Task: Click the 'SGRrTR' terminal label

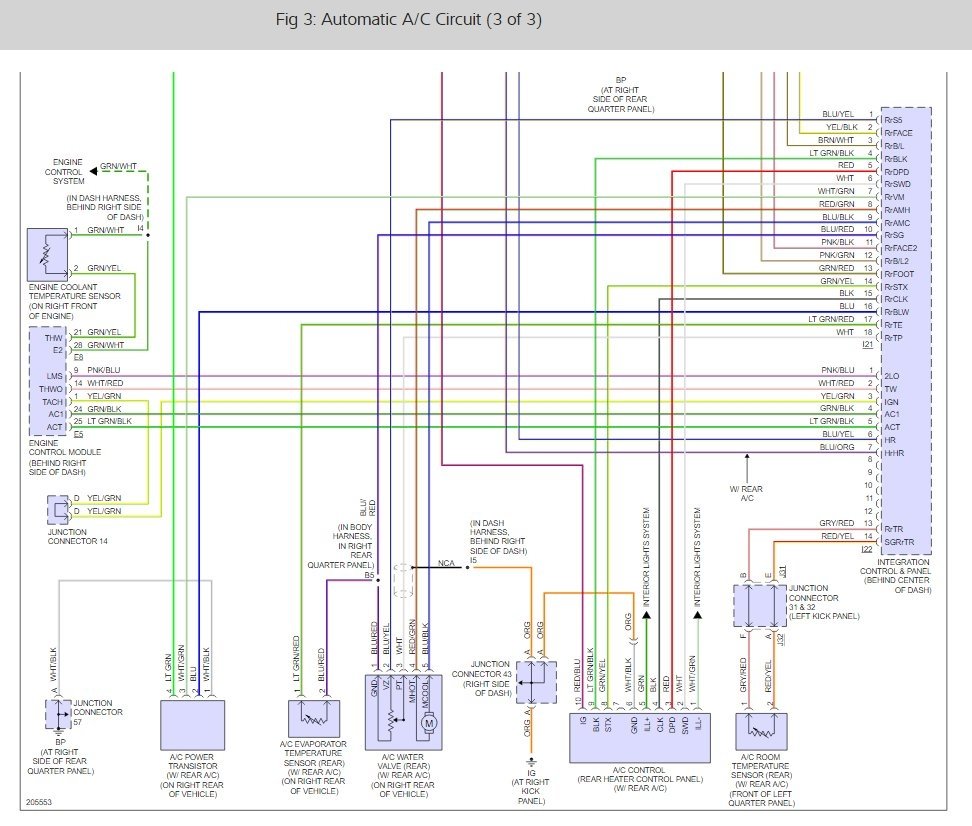Action: click(x=899, y=542)
